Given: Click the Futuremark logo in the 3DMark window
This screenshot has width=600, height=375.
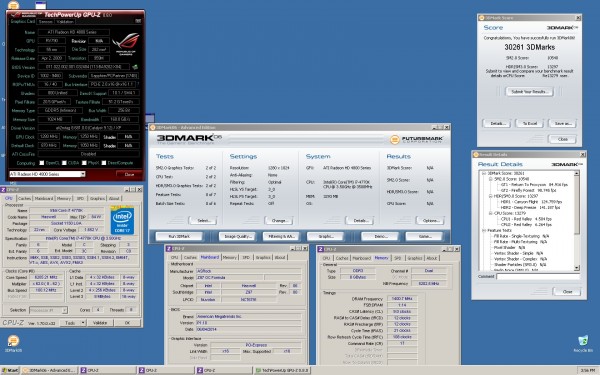Looking at the screenshot, I should coord(416,139).
